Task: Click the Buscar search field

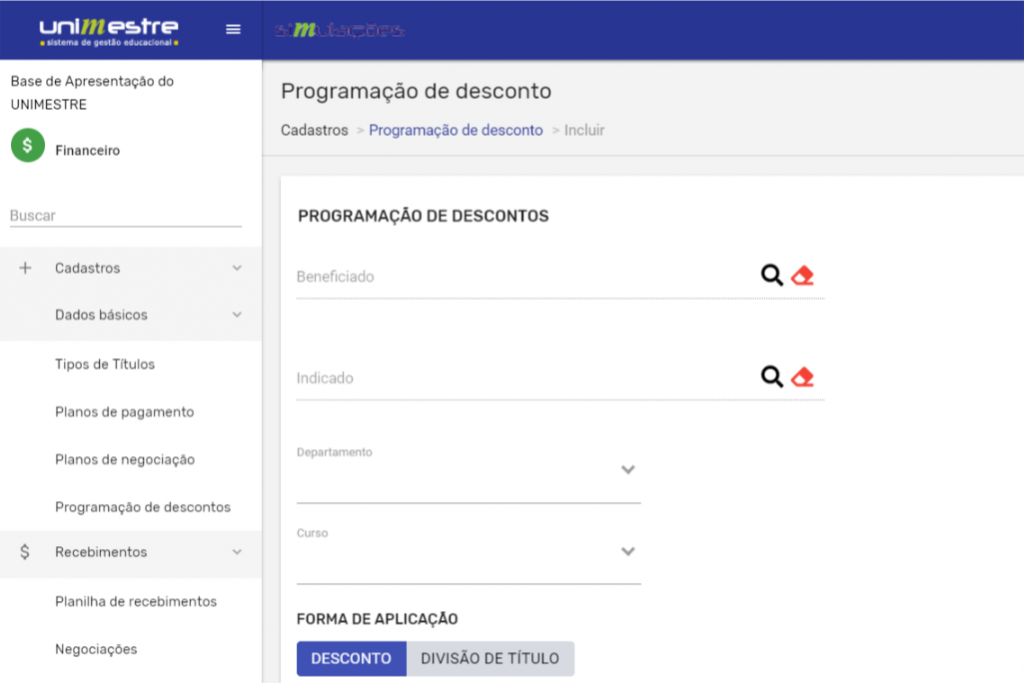Action: pos(125,216)
